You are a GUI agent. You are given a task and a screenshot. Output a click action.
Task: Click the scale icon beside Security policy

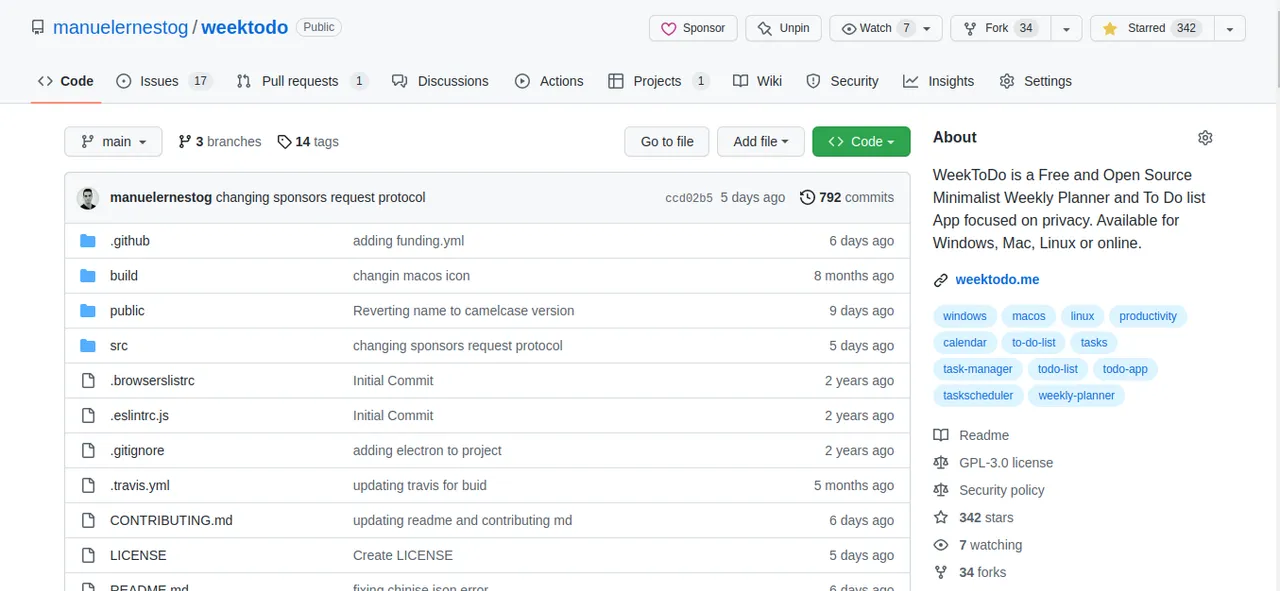click(940, 490)
